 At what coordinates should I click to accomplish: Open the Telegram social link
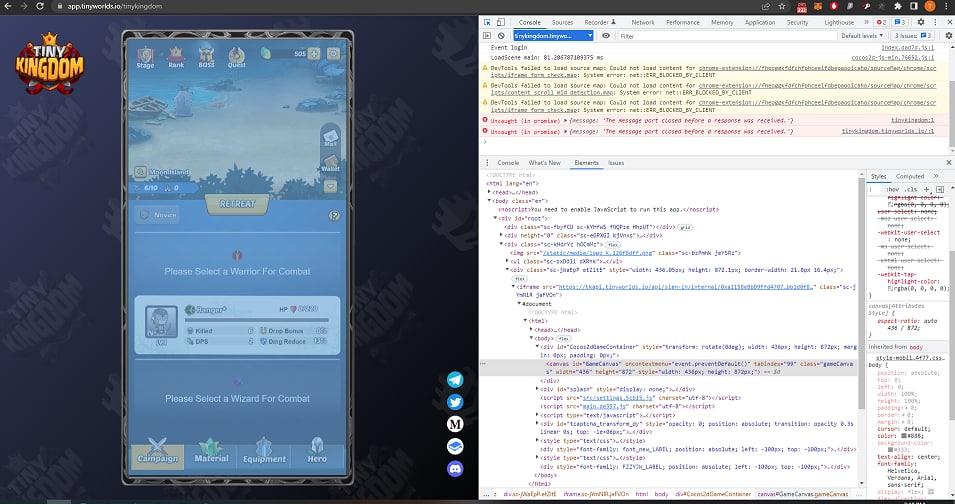[455, 380]
